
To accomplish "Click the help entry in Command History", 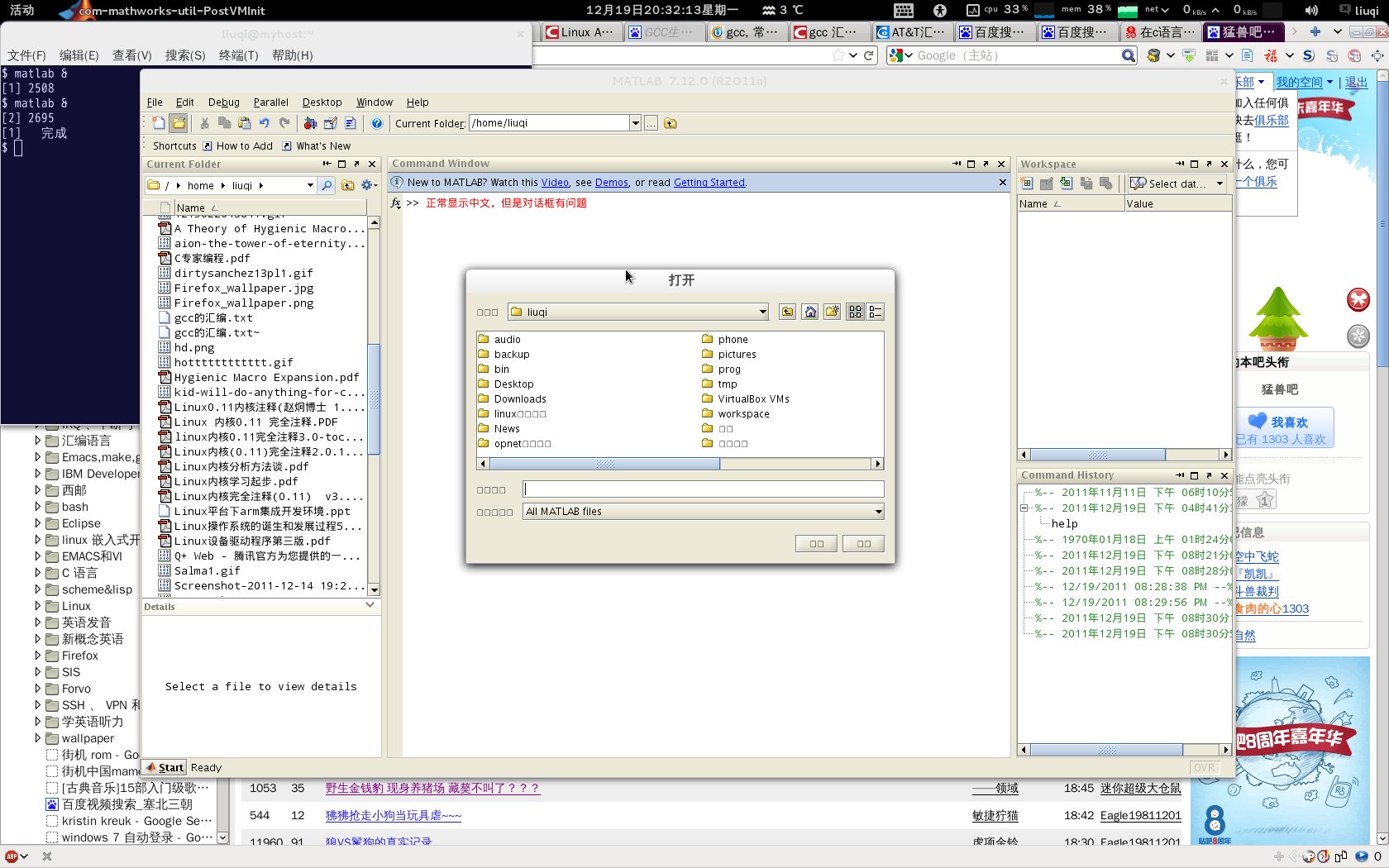I will tap(1065, 524).
